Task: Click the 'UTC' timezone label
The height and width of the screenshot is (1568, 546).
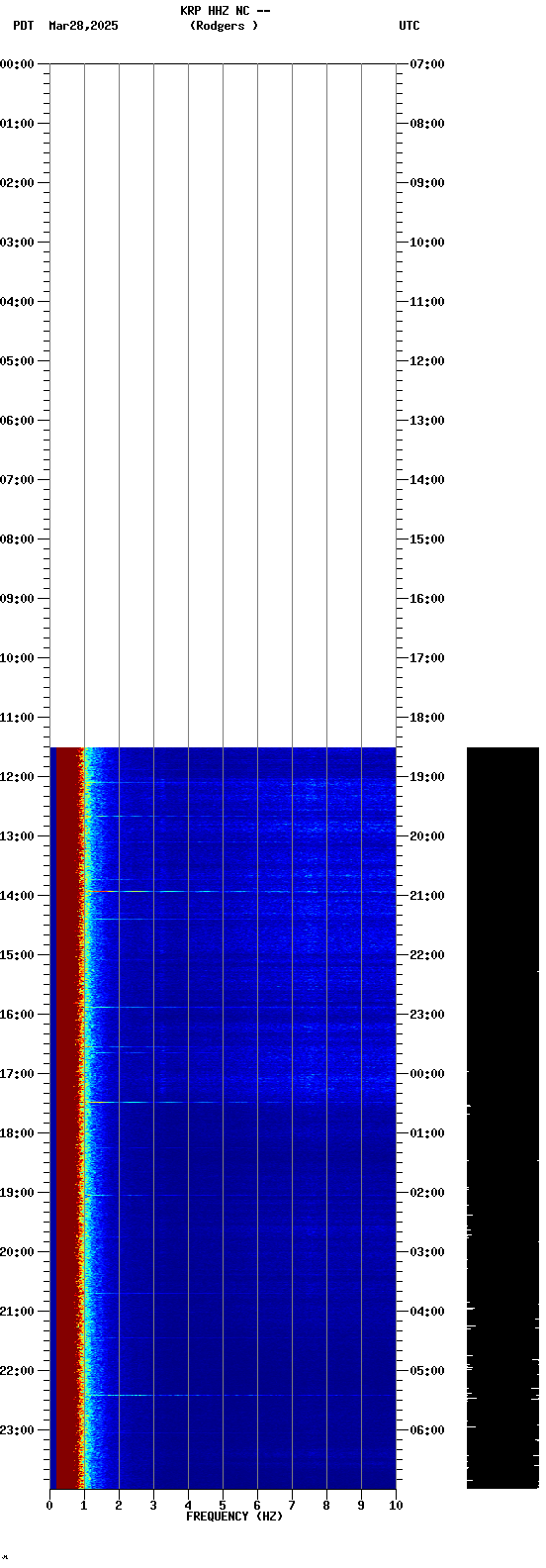Action: tap(409, 26)
